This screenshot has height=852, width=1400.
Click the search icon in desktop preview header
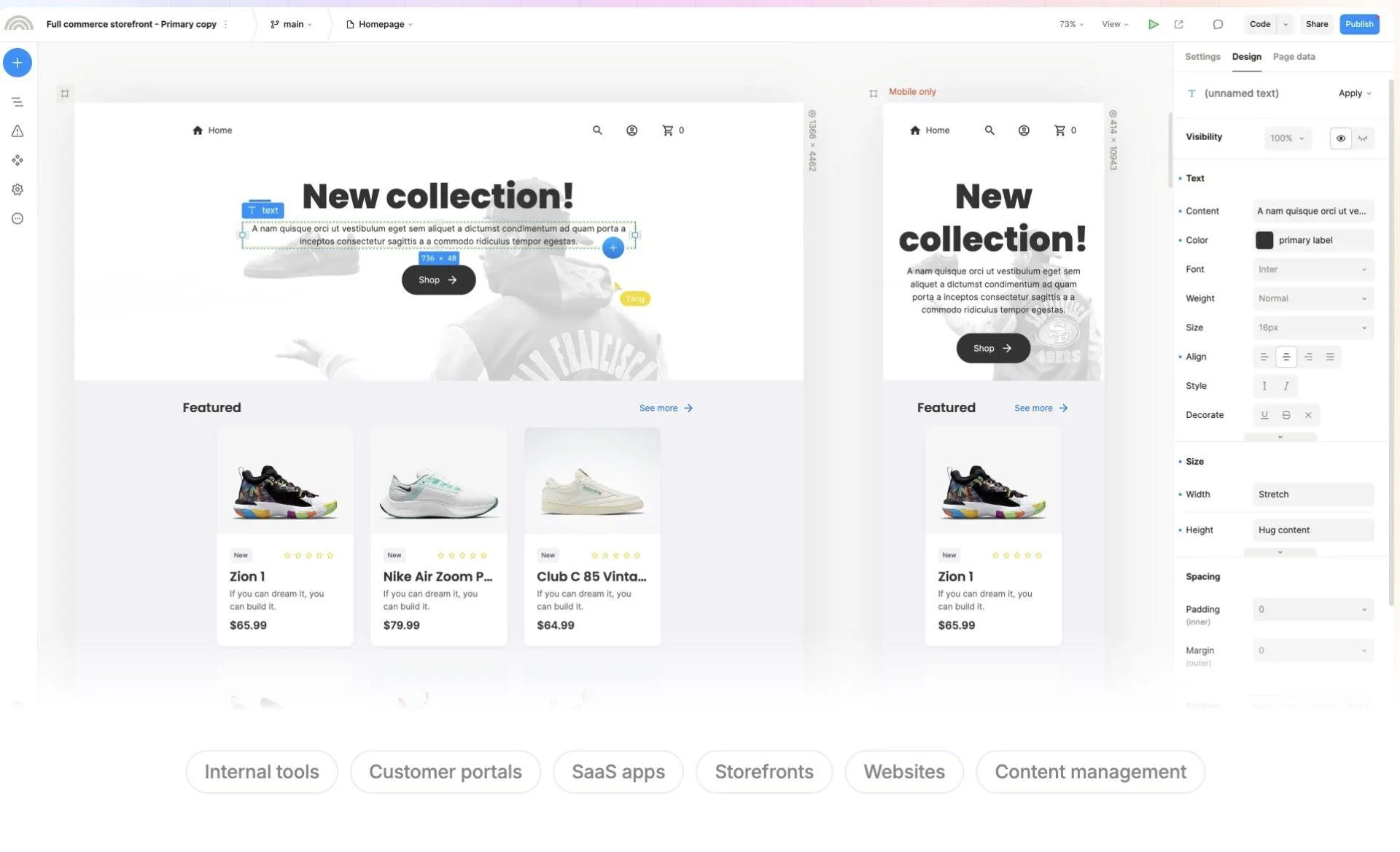tap(597, 131)
